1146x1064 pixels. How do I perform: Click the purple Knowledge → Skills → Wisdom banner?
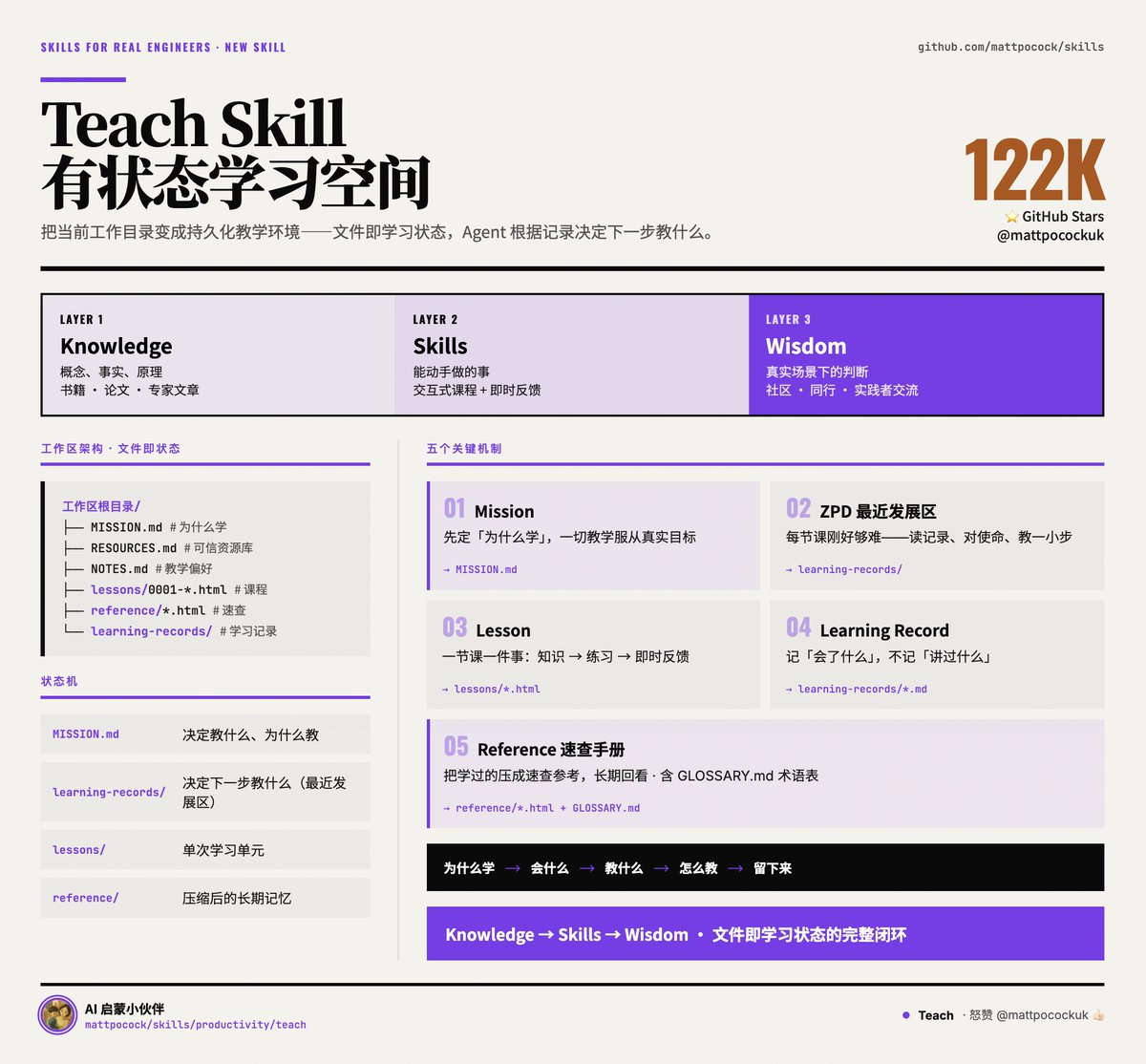[x=765, y=934]
